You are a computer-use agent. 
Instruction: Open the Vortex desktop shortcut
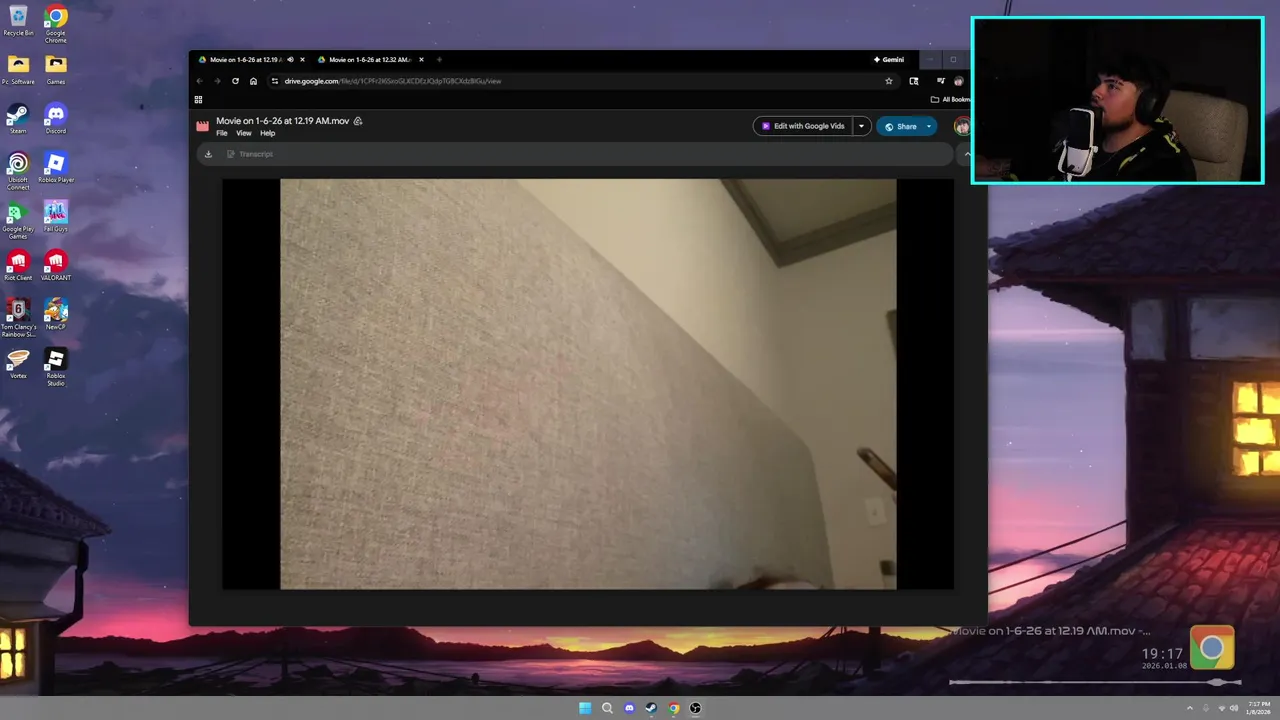coord(18,363)
